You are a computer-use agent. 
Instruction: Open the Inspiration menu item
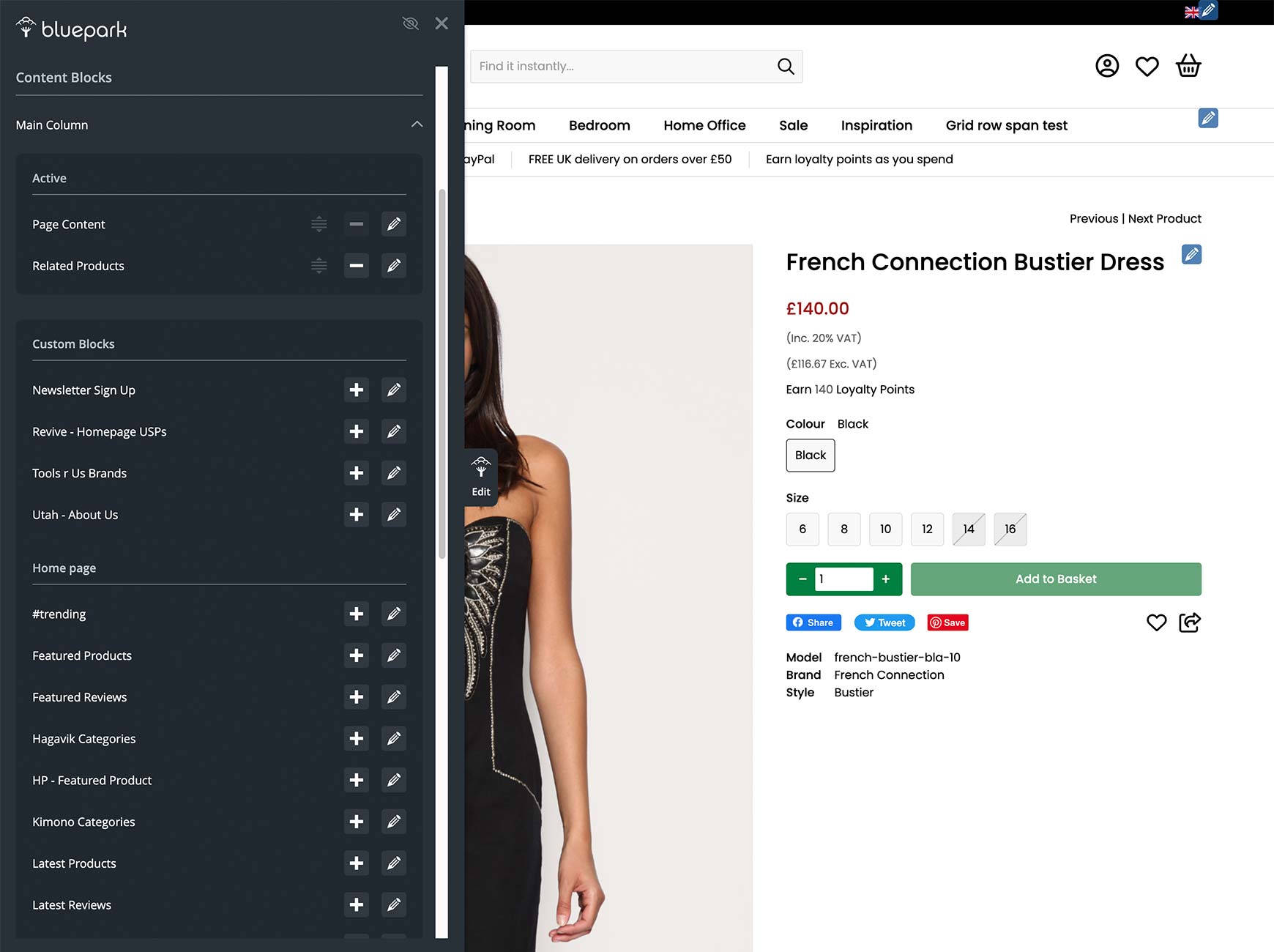(876, 125)
